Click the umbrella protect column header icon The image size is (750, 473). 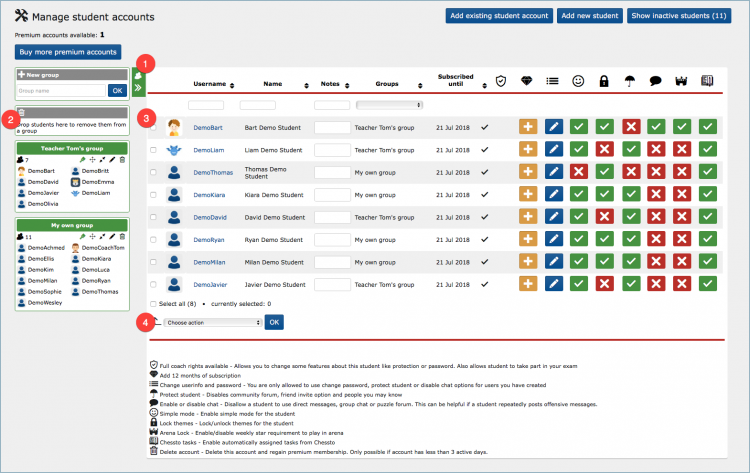(x=630, y=81)
